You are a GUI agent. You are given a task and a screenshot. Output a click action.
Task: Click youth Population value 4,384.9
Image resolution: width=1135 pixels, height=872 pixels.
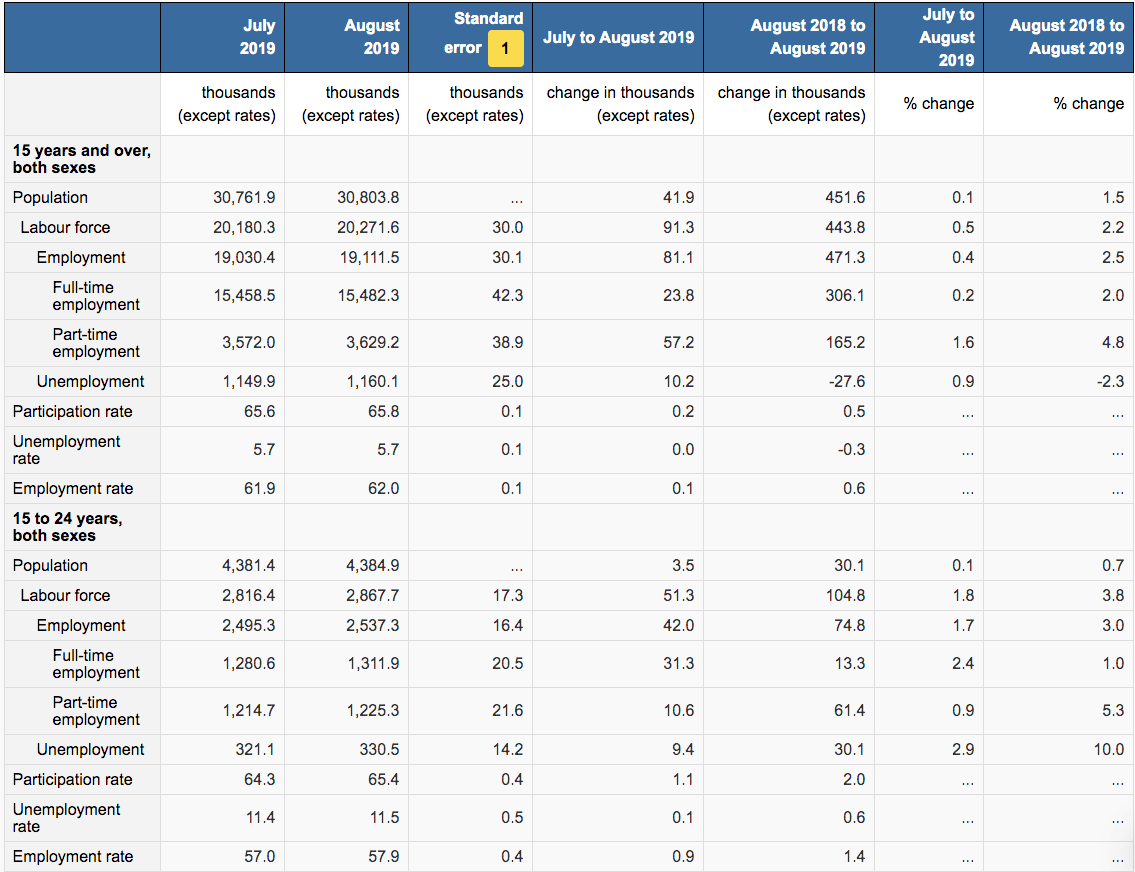pos(372,566)
